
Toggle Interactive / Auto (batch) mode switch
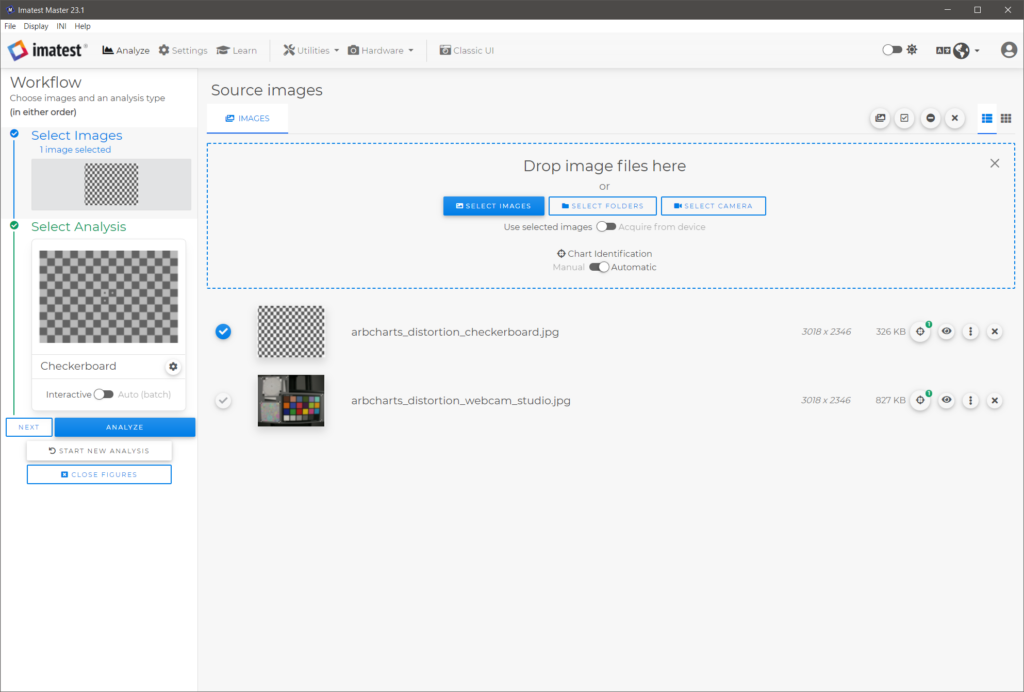click(x=103, y=394)
